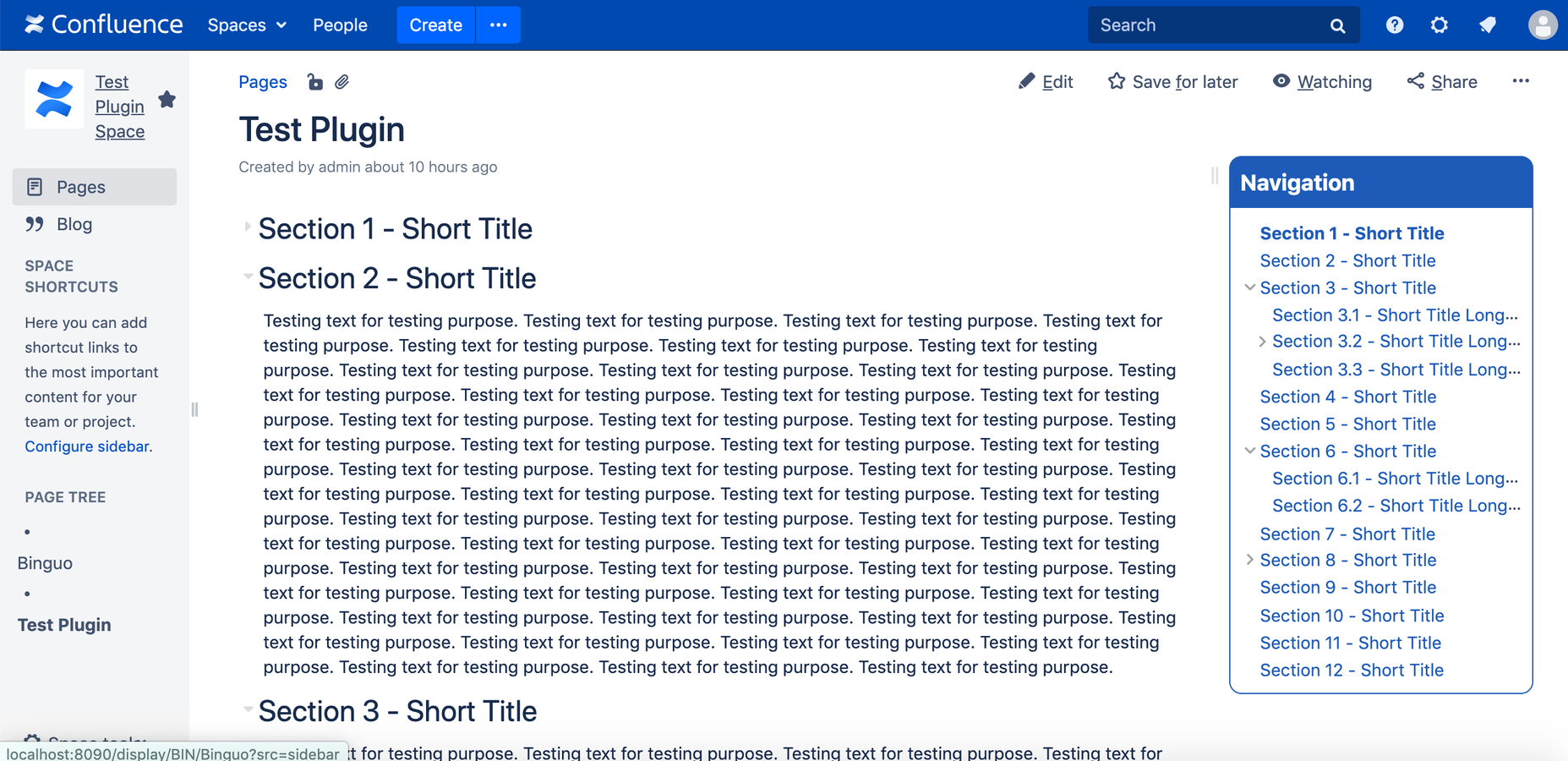Click the Blog quote marks icon

click(x=35, y=224)
